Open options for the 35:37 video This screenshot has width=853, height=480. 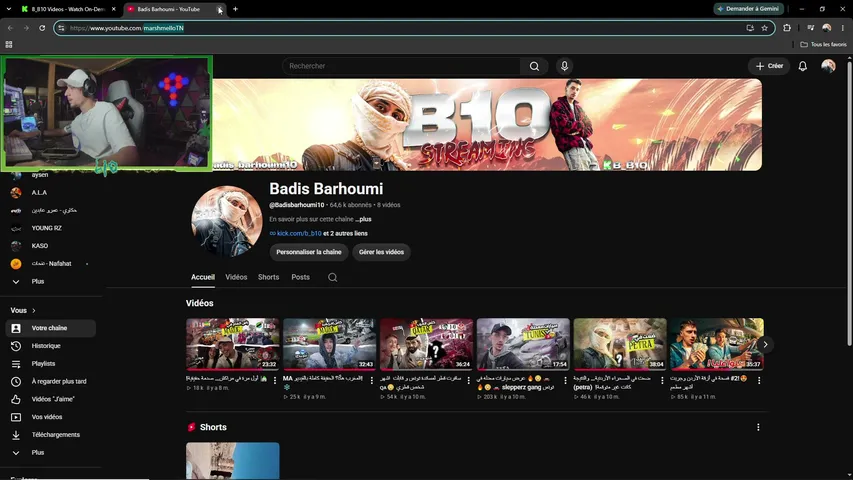click(759, 380)
